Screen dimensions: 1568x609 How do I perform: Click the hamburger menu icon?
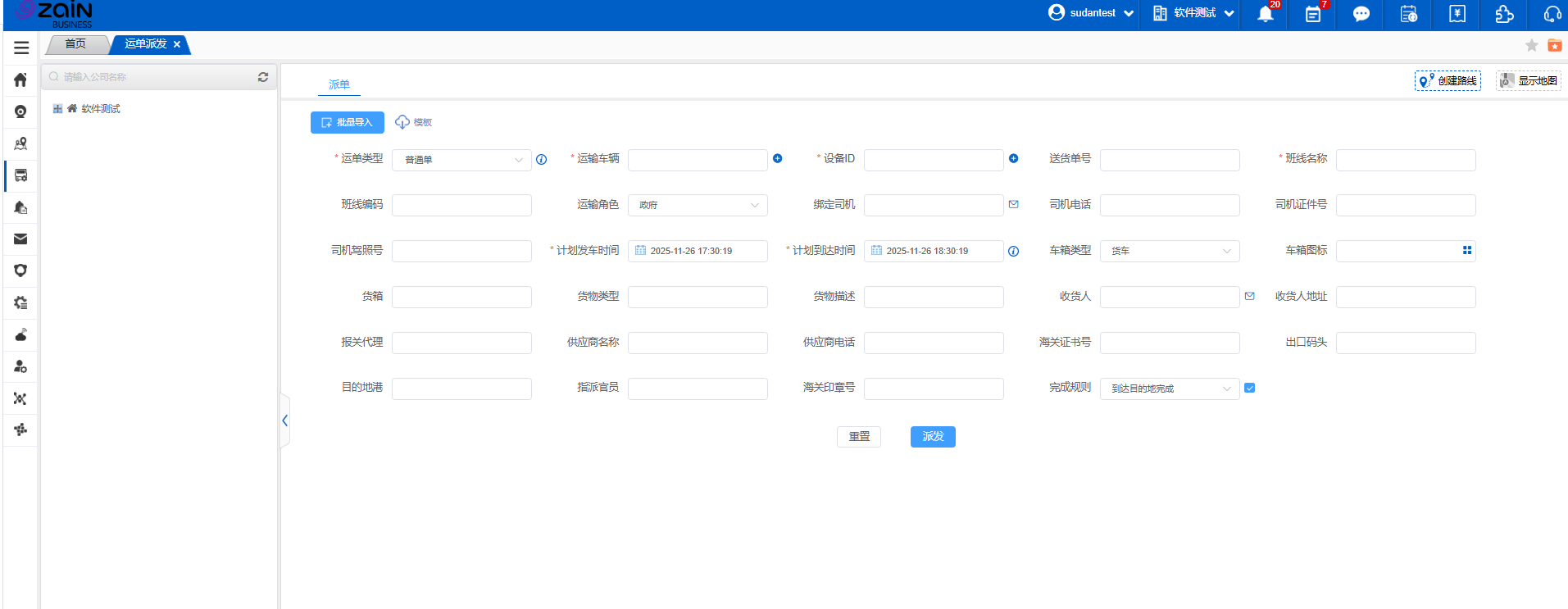(21, 48)
